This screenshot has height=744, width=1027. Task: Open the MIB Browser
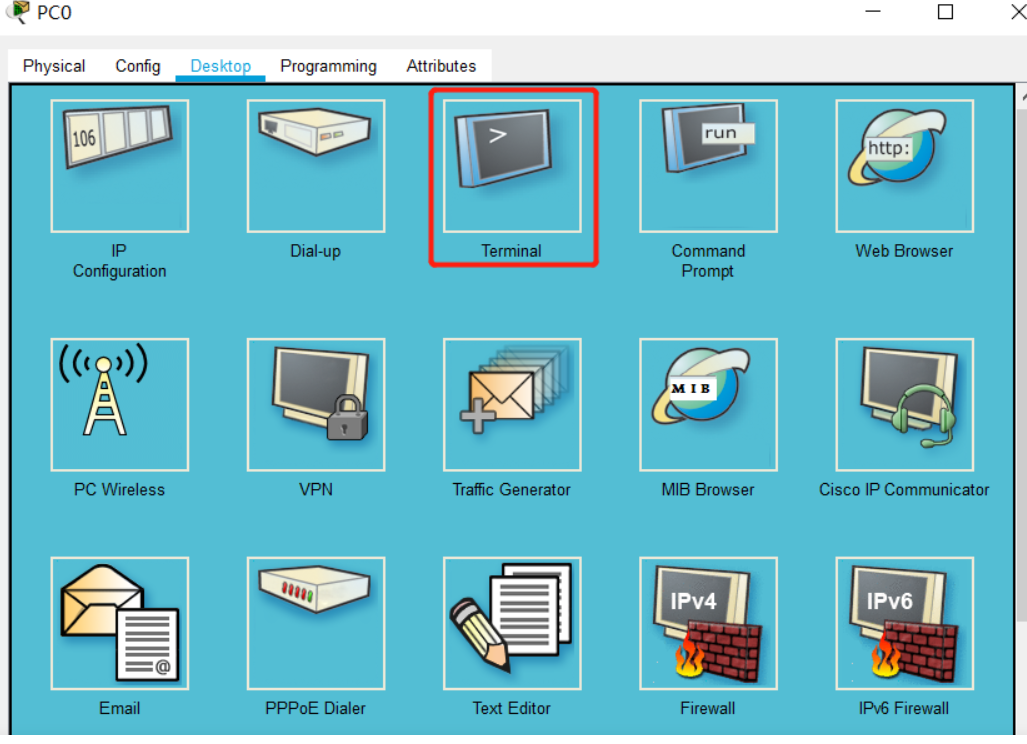pos(708,405)
